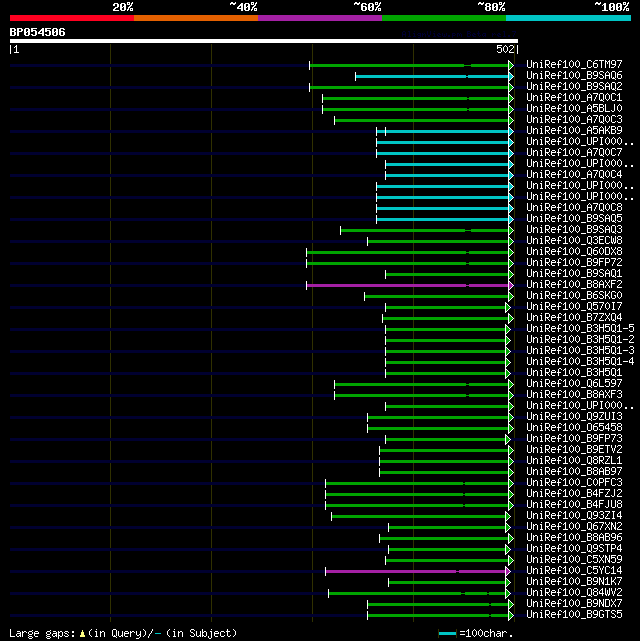
Task: Select the UniRef100_Q93ZI4 label
Action: click(574, 516)
